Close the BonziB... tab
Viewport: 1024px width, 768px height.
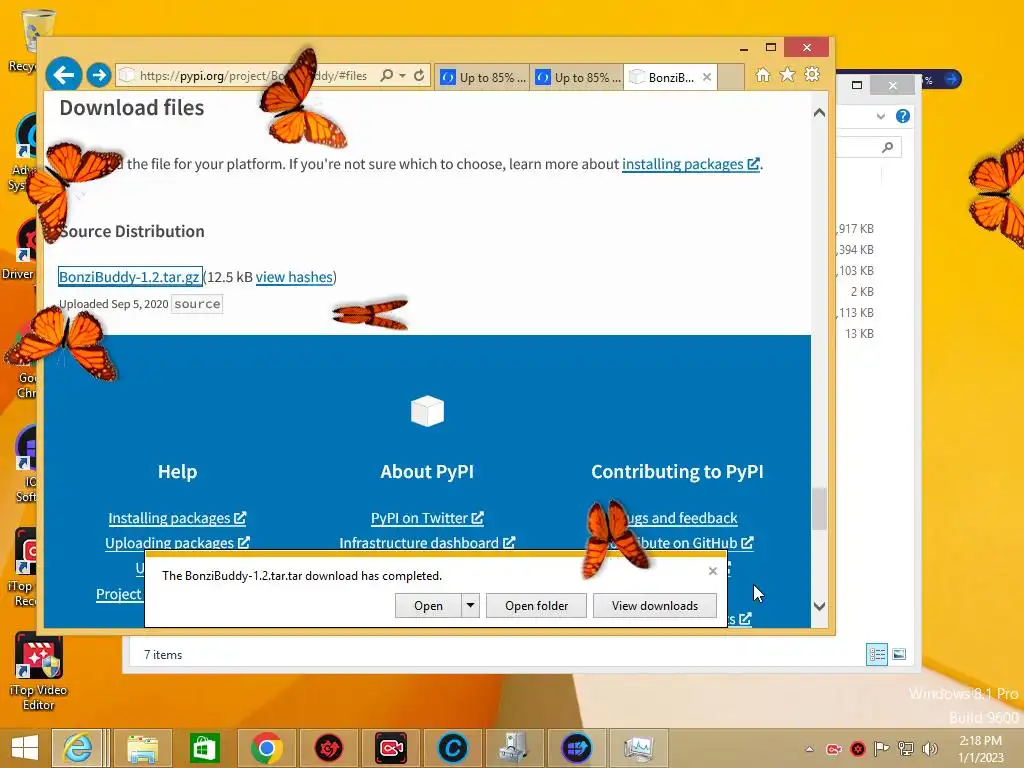tap(707, 77)
